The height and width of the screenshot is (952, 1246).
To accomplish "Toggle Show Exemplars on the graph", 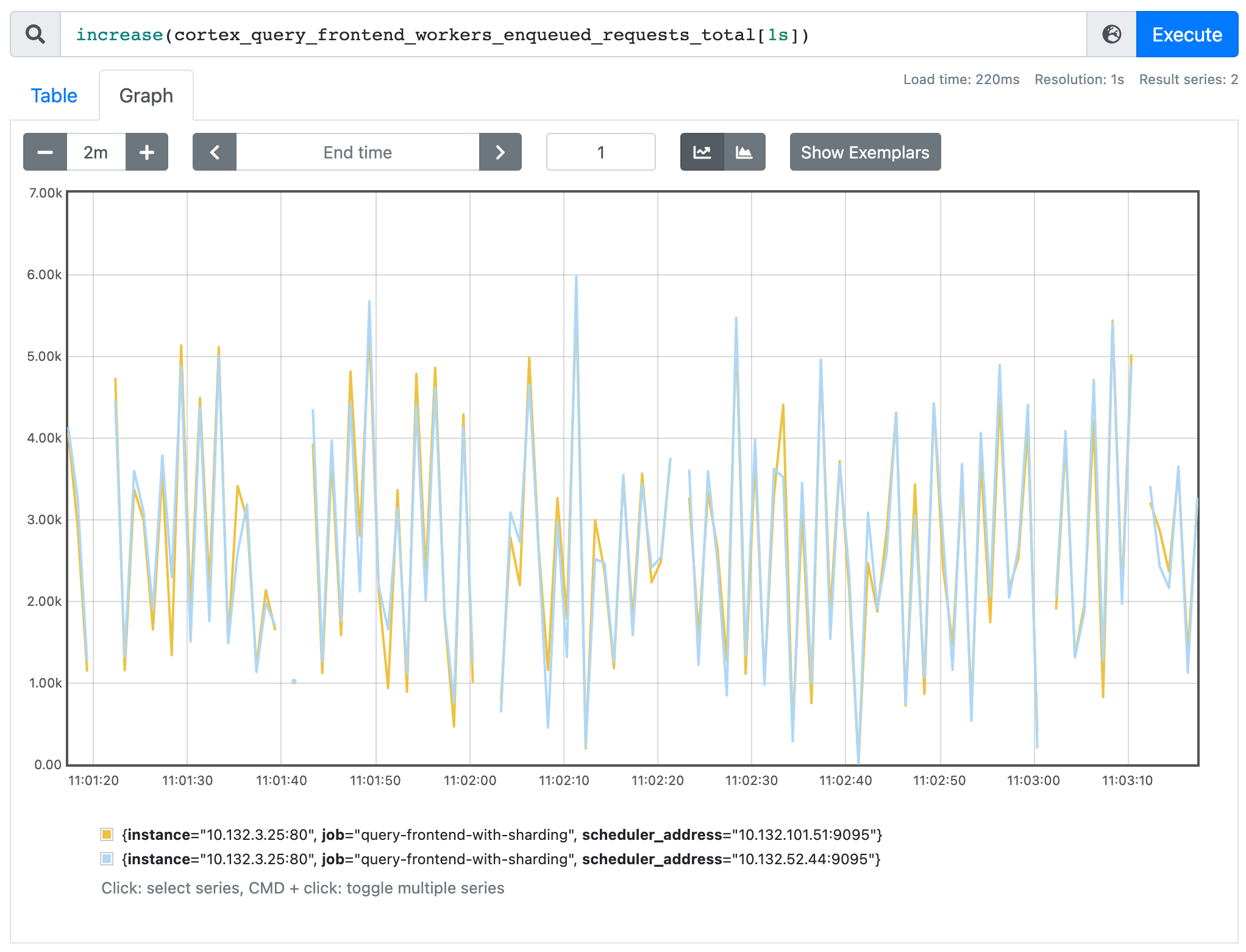I will pos(865,152).
